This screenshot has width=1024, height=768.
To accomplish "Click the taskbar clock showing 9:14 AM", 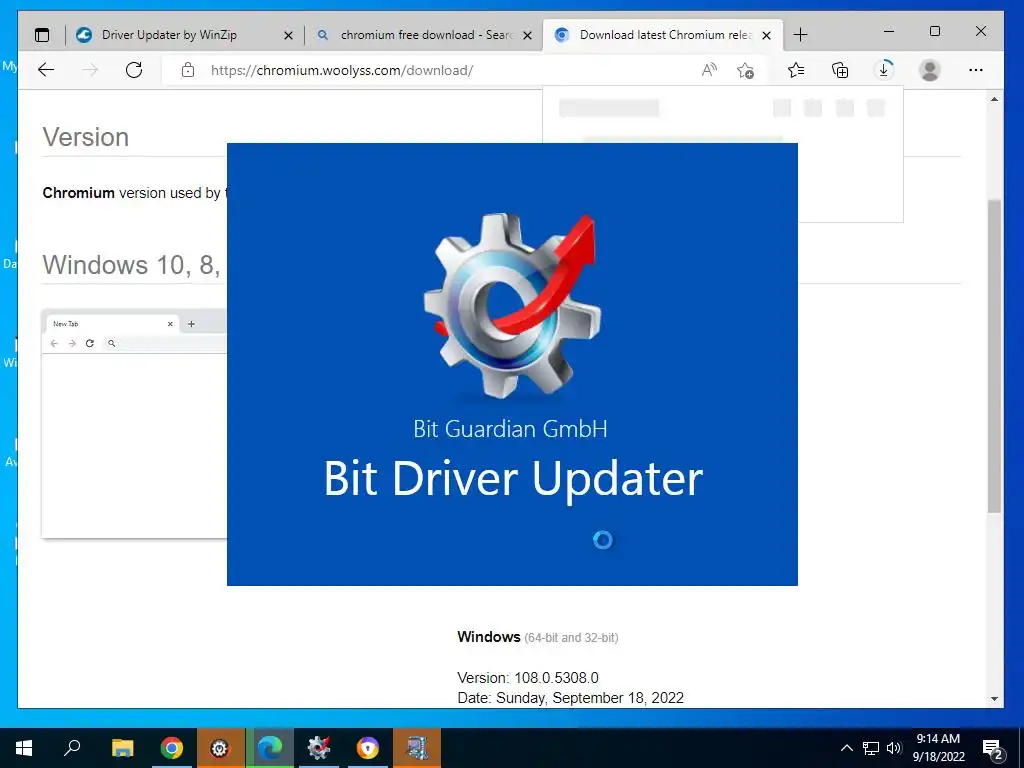I will tap(938, 748).
